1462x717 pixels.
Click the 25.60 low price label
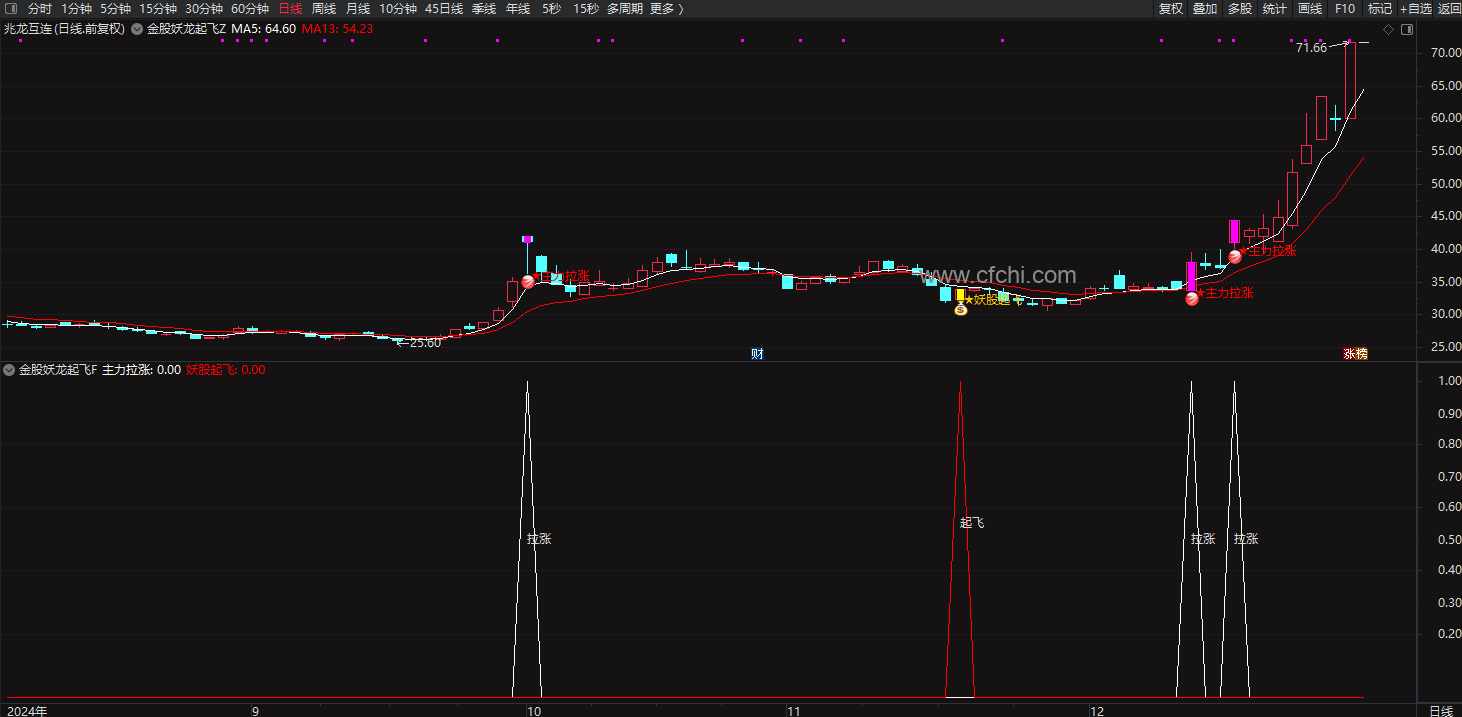point(424,343)
